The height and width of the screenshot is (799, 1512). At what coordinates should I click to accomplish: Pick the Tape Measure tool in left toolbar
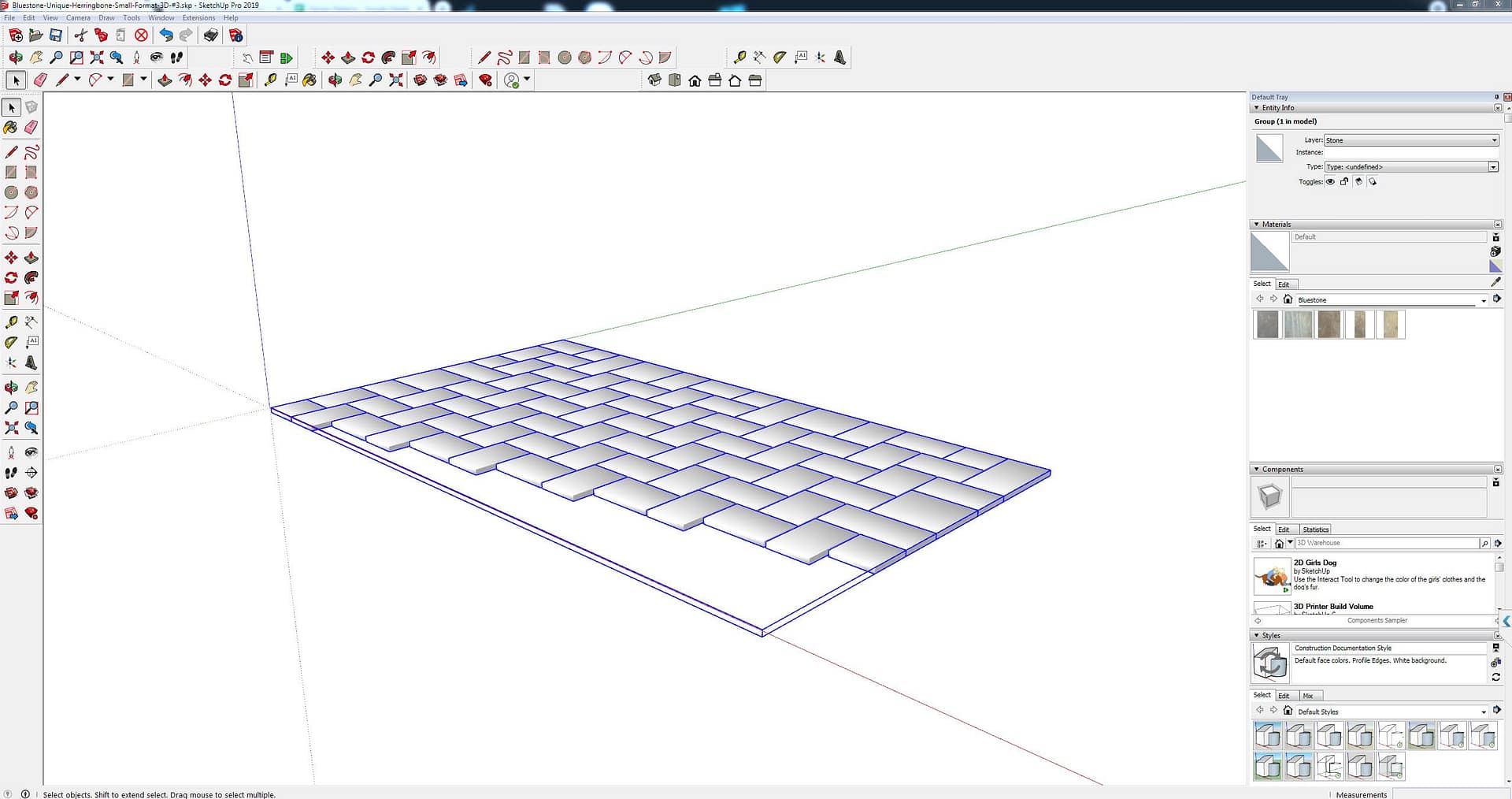coord(11,322)
